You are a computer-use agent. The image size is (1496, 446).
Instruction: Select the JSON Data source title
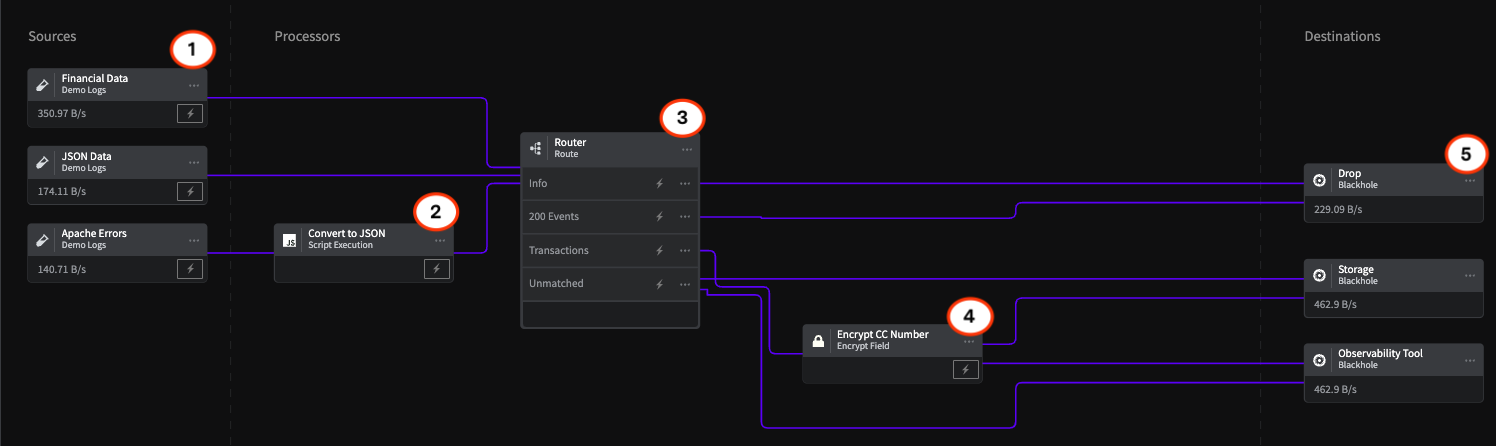pos(87,156)
